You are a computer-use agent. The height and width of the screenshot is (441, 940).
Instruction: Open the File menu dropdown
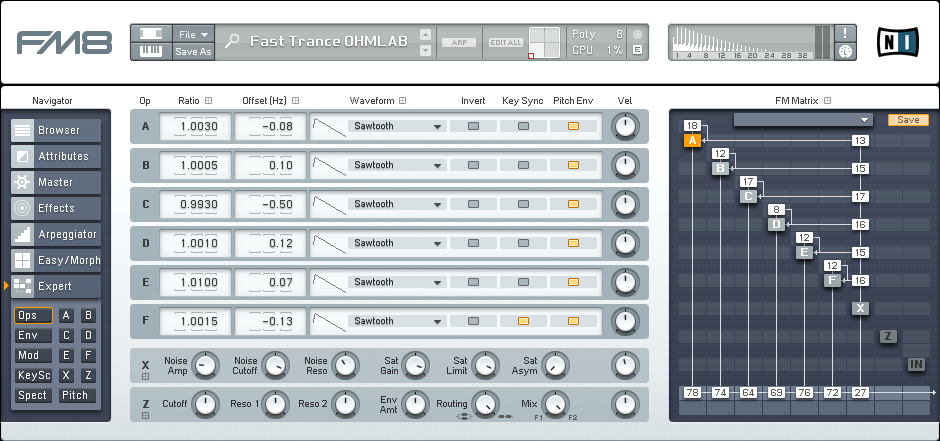coord(193,35)
